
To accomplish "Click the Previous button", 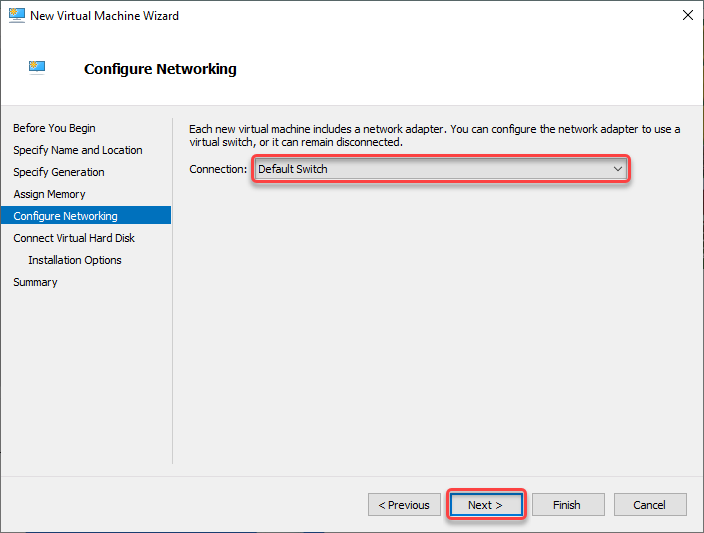I will click(404, 505).
